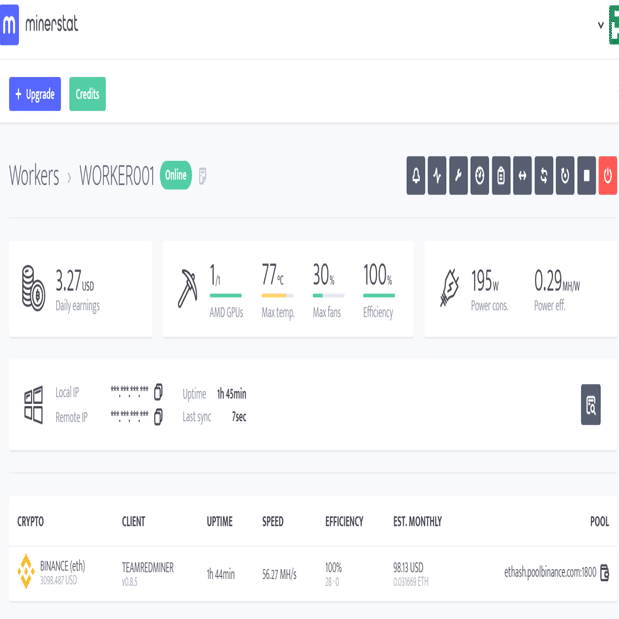Click the ethash.poolbinance.com:1800 pool link
Screen dimensions: 619x619
[550, 572]
